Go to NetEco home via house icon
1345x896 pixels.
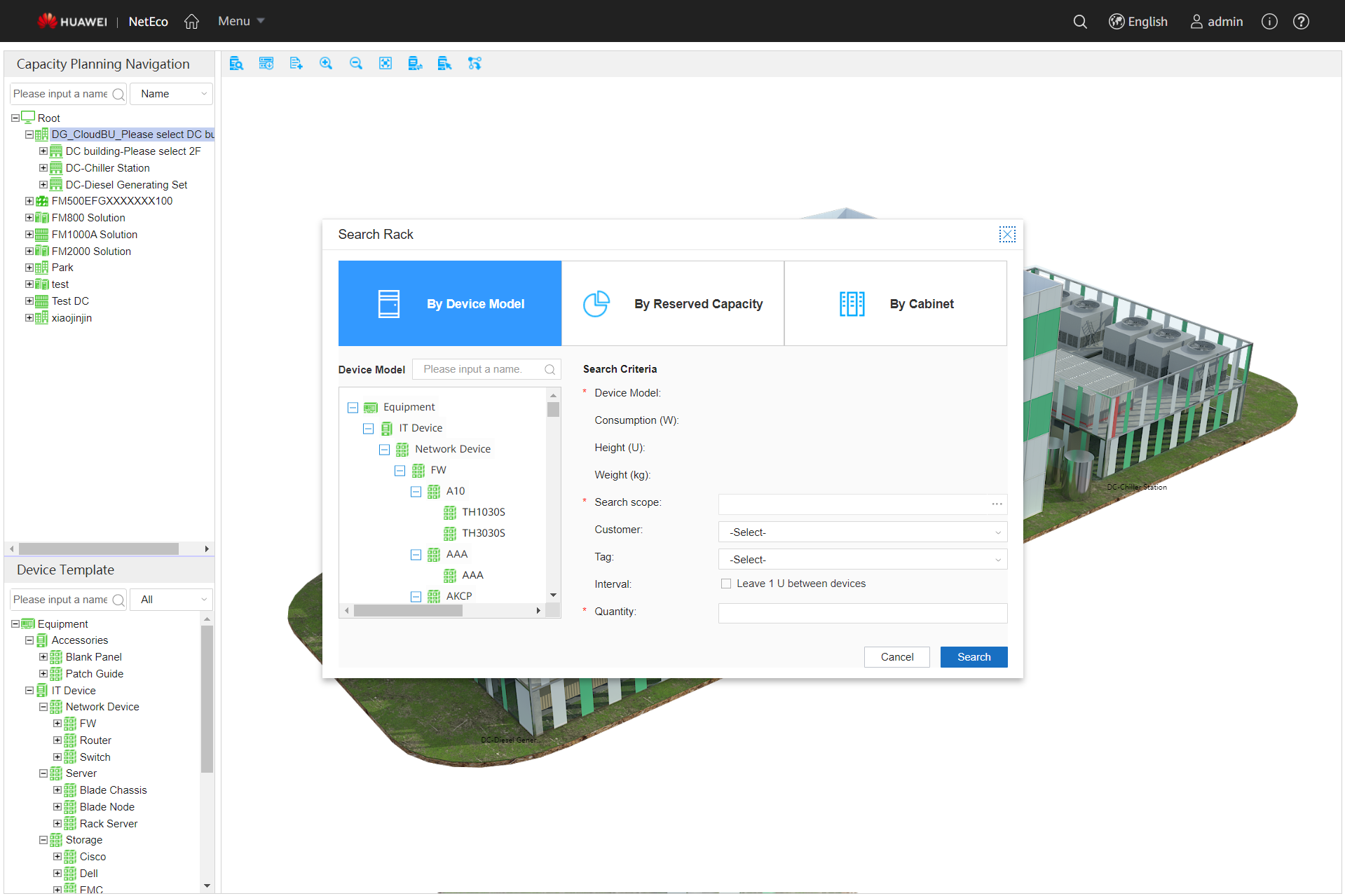(x=191, y=22)
